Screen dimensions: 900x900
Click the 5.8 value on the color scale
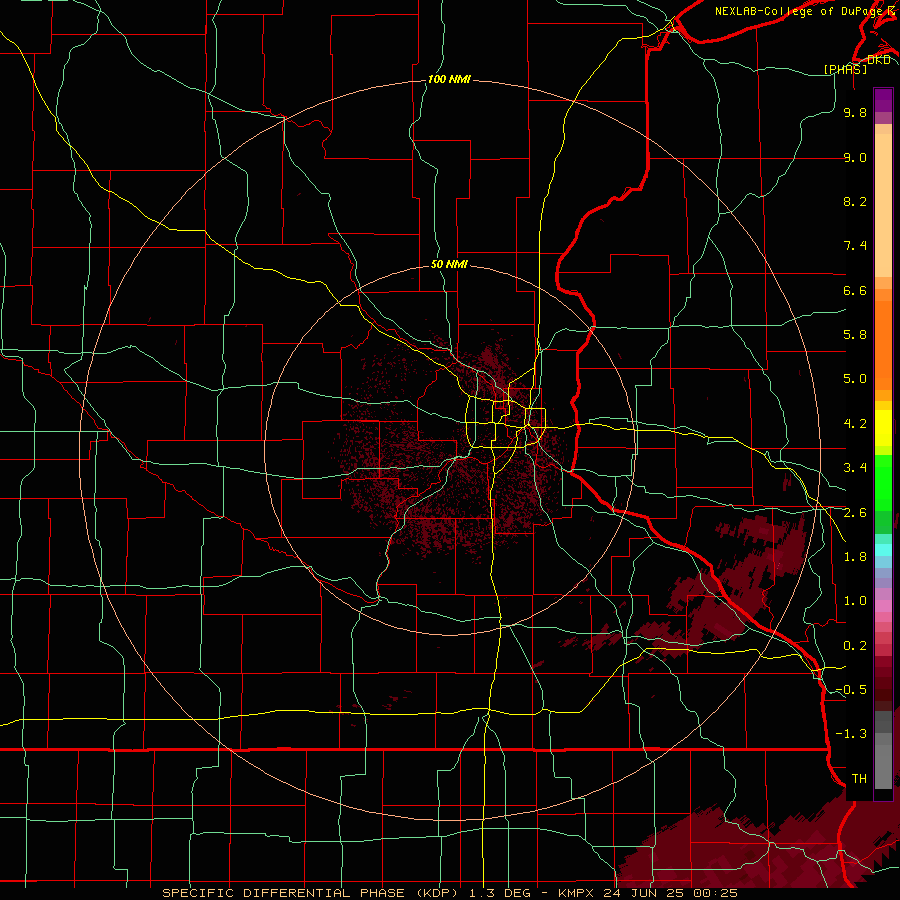click(x=855, y=335)
